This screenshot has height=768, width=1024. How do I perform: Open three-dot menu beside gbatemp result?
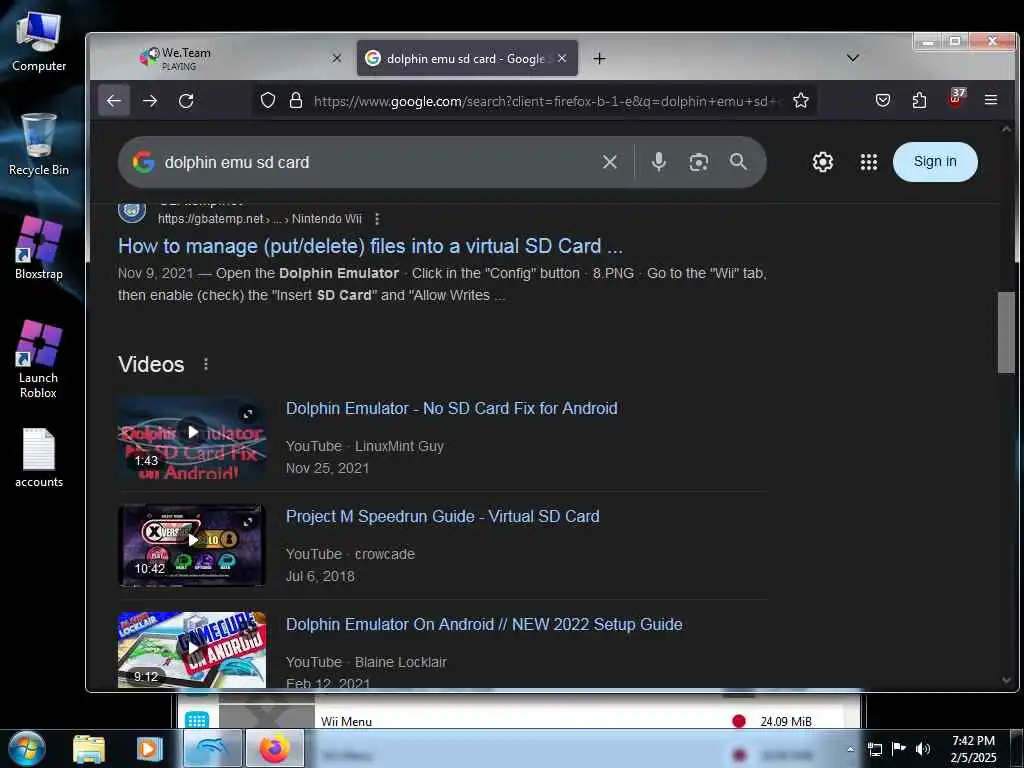coord(377,219)
